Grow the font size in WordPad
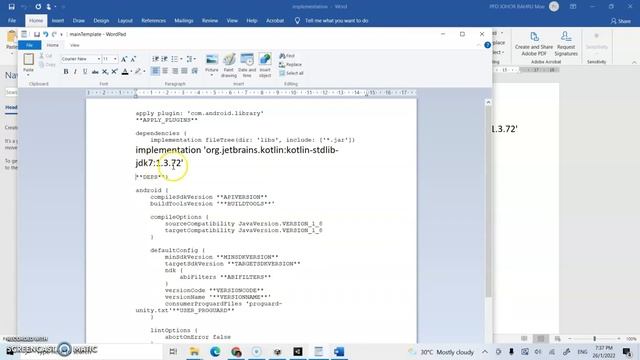640x360 pixels. tap(124, 59)
